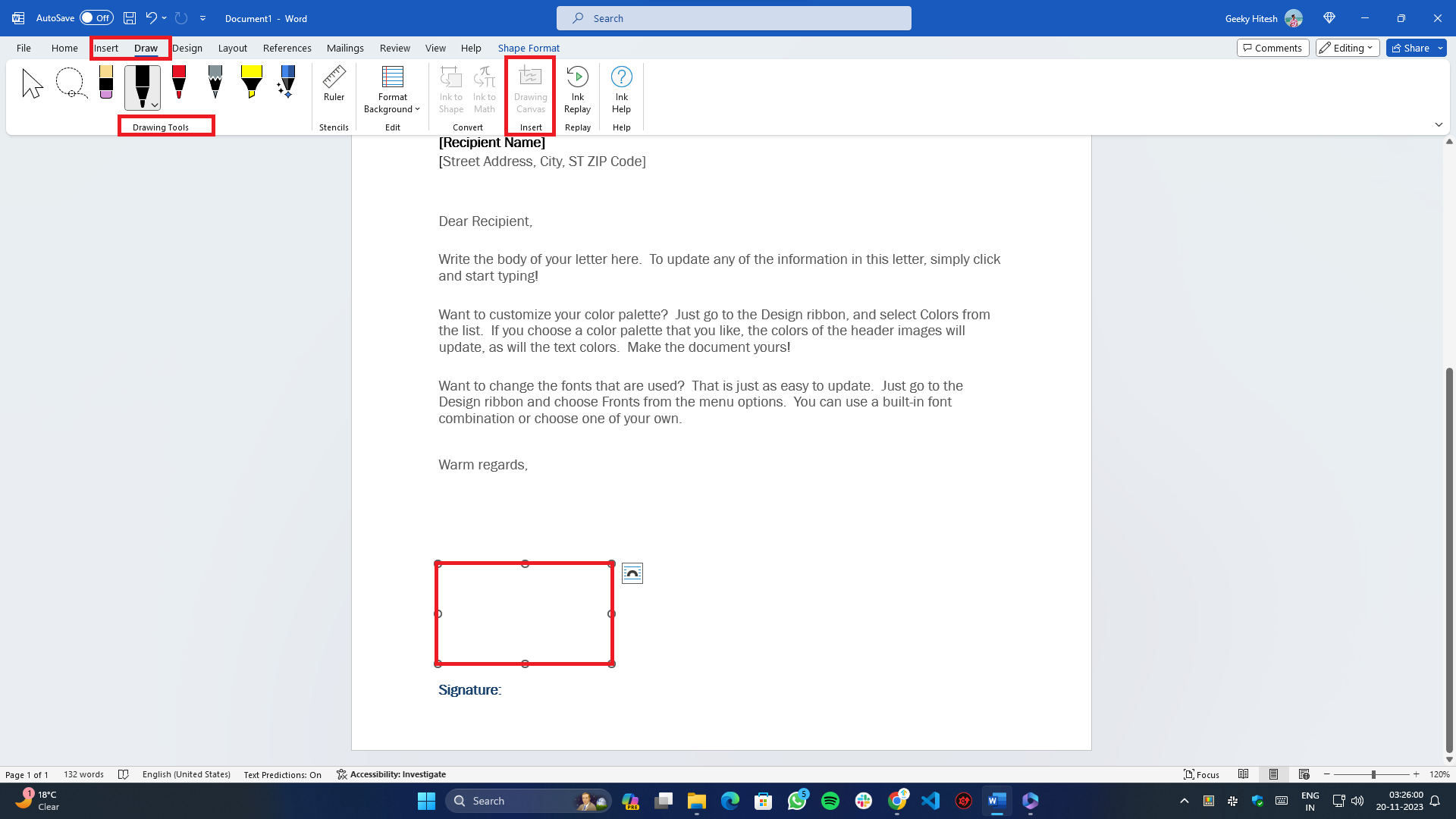
Task: Open the Insert tab
Action: [x=106, y=48]
